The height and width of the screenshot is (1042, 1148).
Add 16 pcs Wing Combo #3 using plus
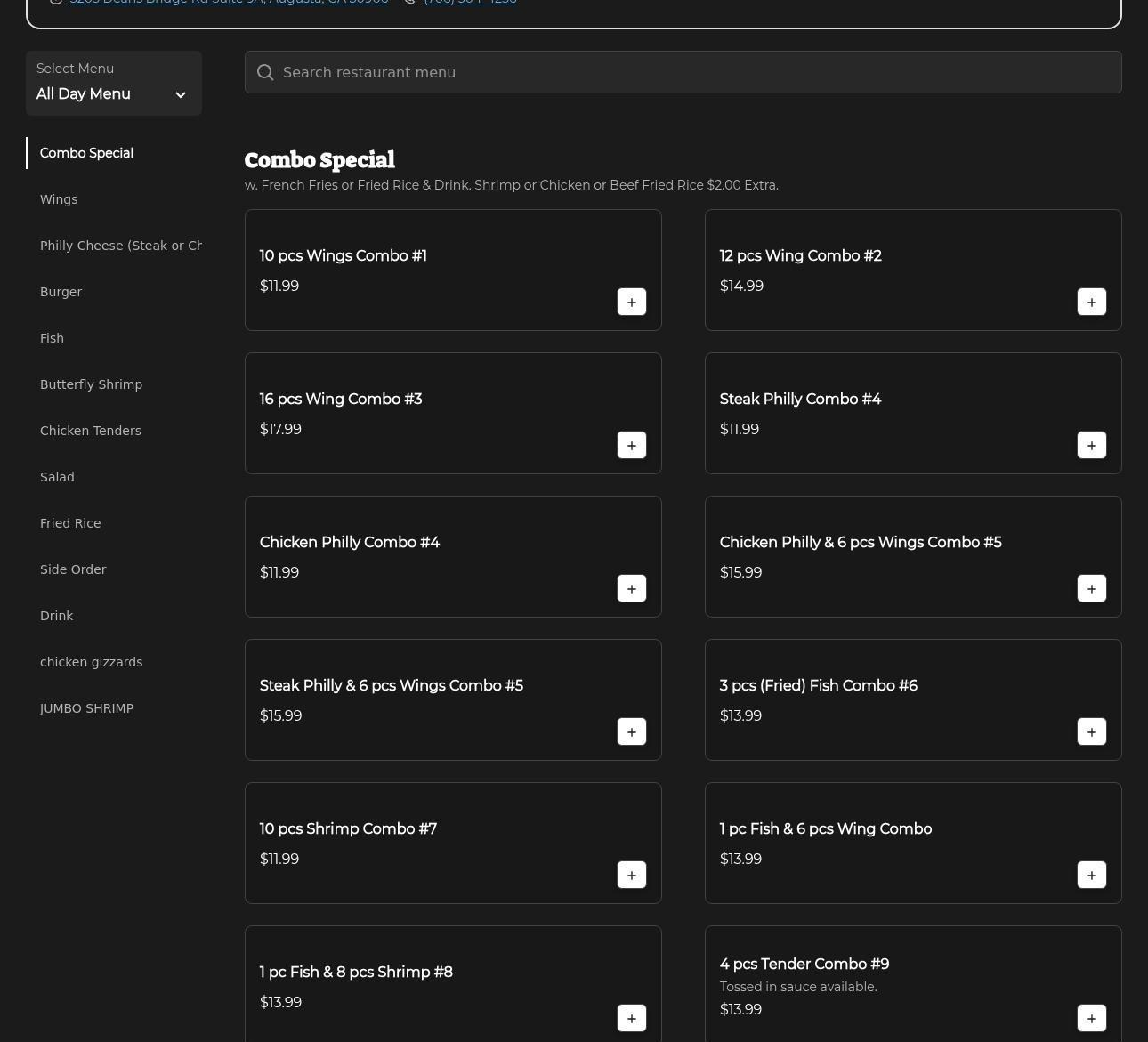(x=631, y=446)
